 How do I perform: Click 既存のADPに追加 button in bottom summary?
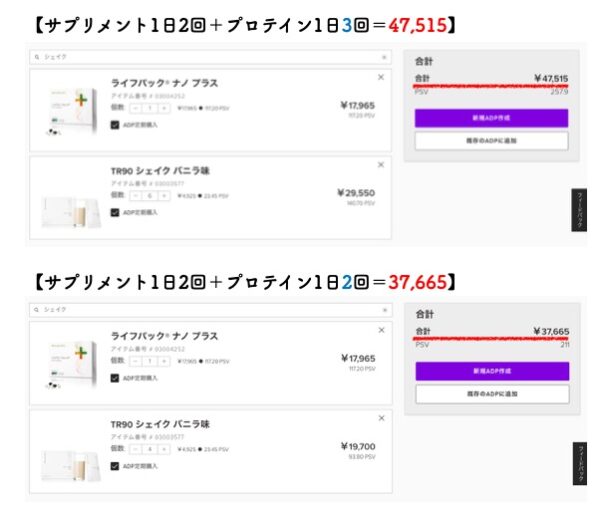pos(492,394)
